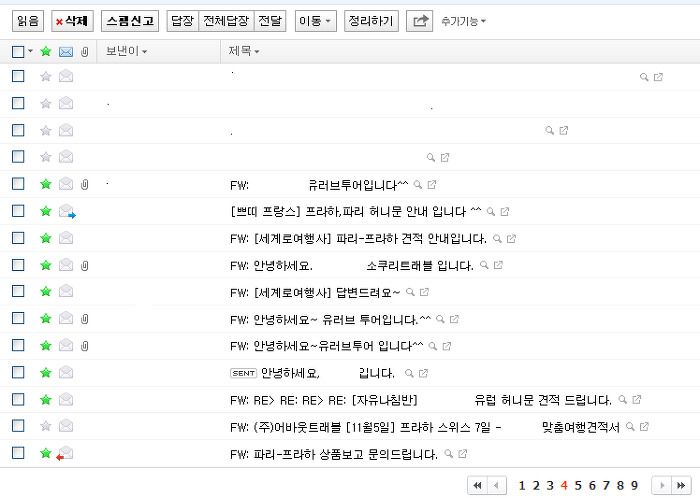Viewport: 700px width, 498px height.
Task: Open [쁘띠 프랑스] mail in new window icon
Action: 505,212
